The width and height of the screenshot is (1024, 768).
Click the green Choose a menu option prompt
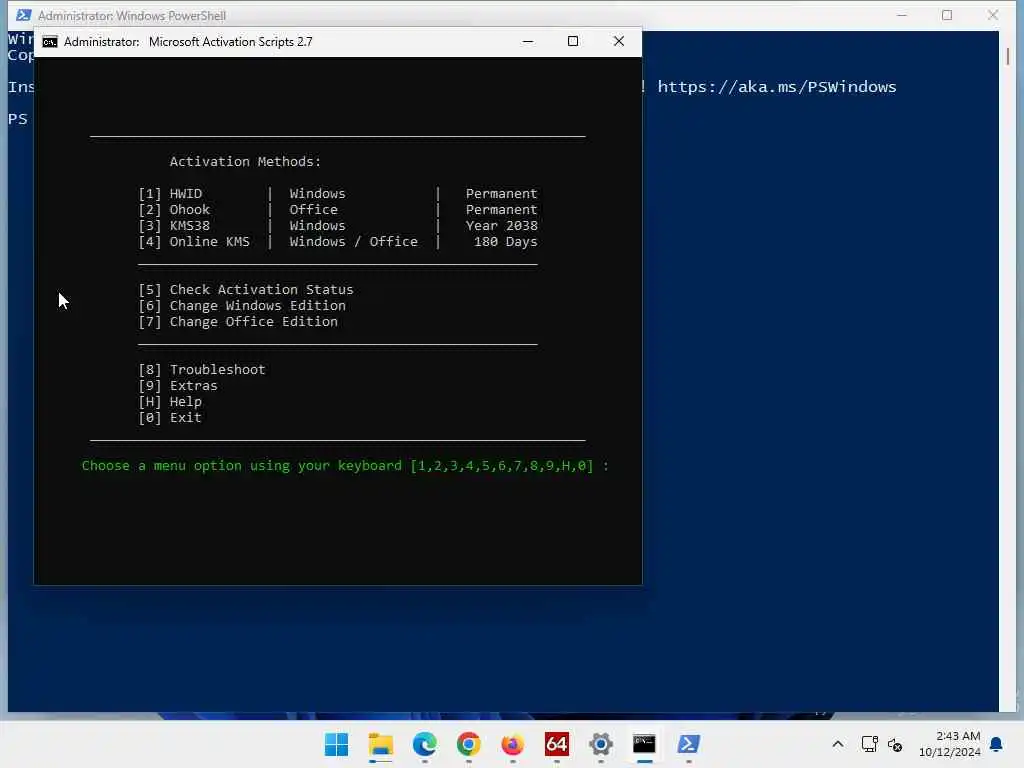coord(345,466)
